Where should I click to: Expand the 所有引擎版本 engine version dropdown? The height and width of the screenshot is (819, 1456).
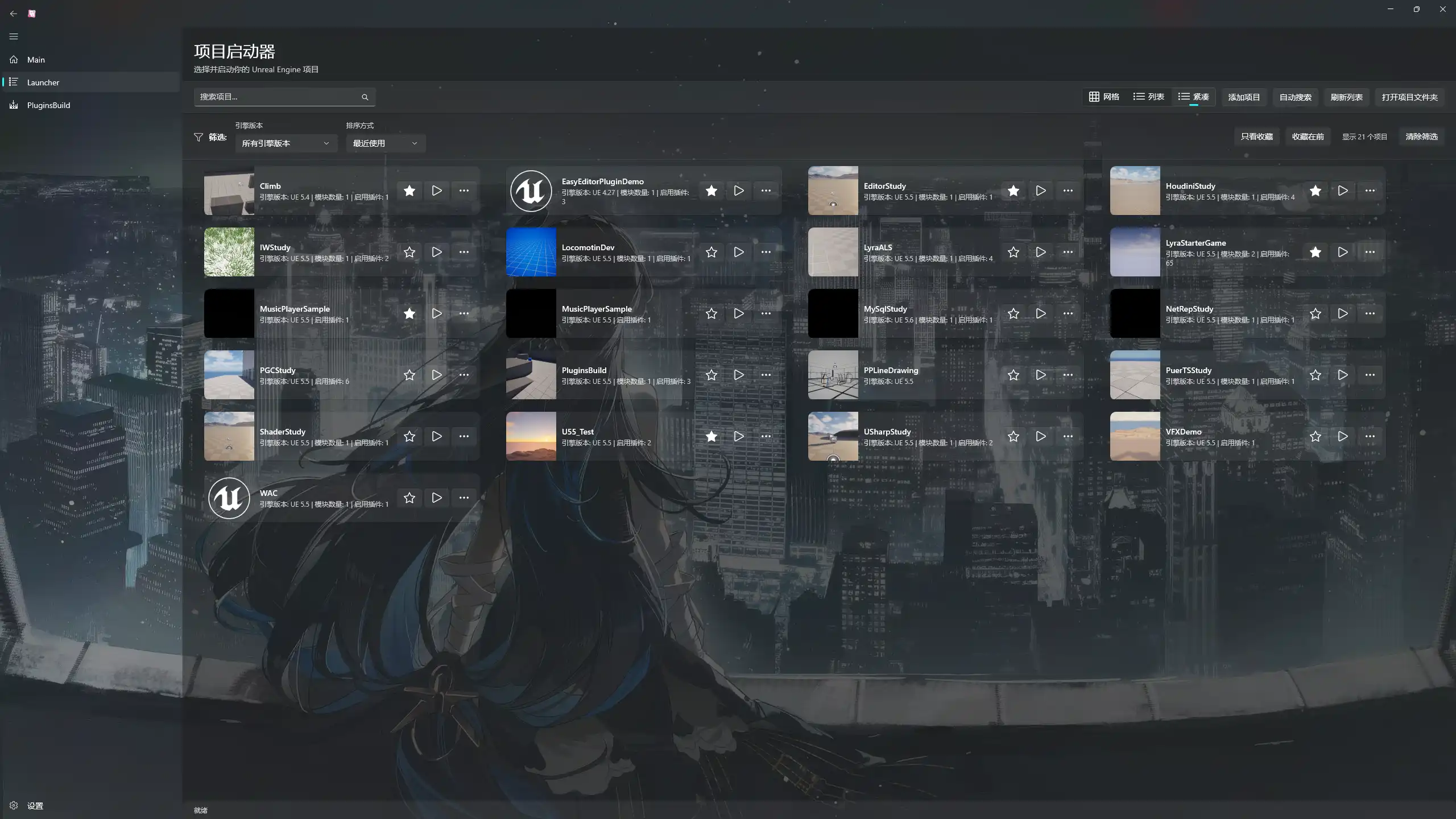click(286, 143)
